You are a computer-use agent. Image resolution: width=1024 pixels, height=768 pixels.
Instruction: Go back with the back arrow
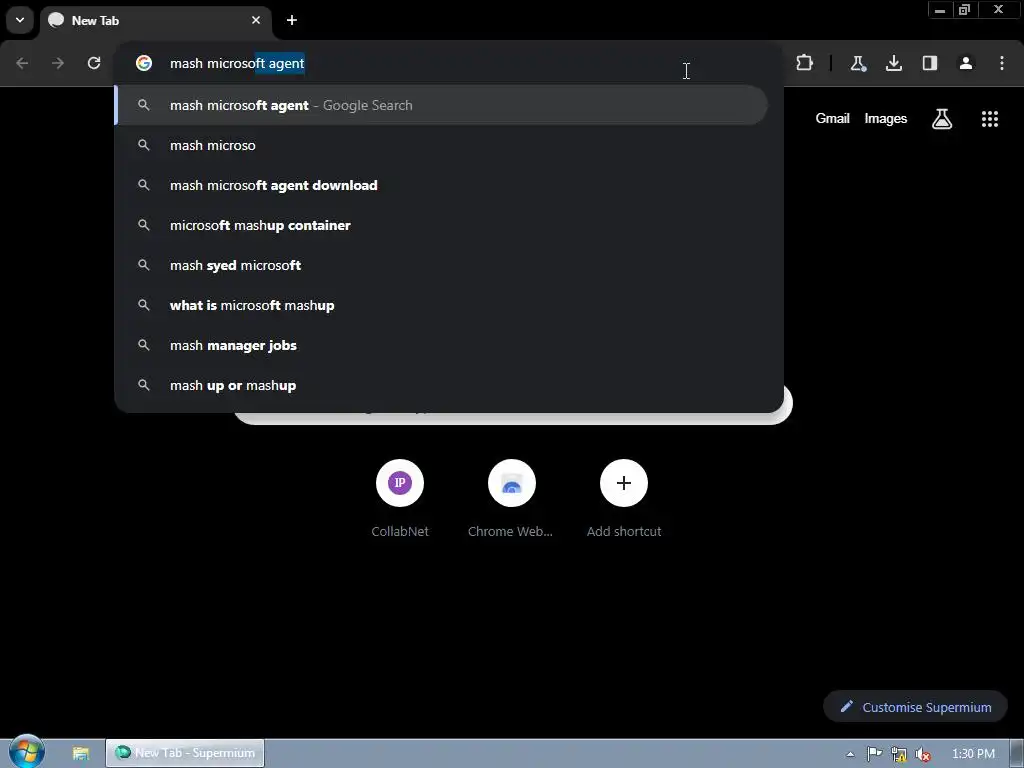[x=22, y=63]
